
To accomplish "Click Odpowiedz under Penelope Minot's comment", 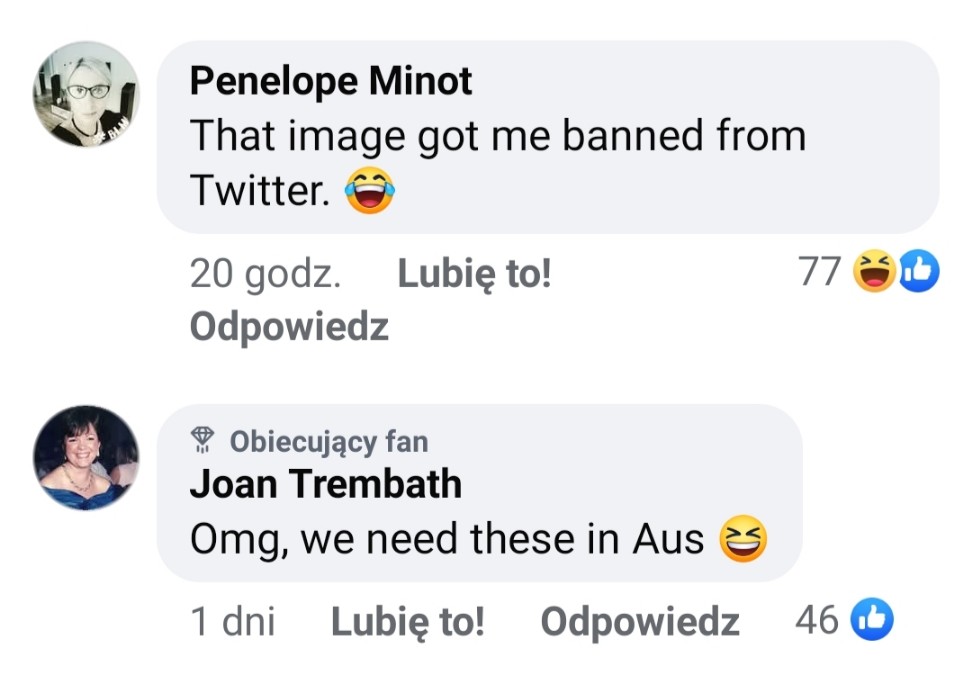I will pos(289,327).
